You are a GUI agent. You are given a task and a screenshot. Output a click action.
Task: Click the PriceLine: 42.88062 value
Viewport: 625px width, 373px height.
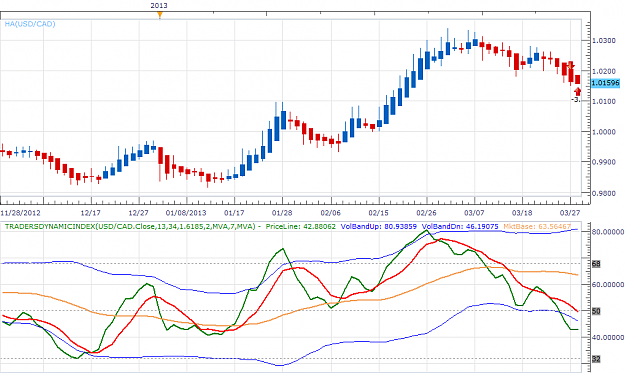point(301,227)
